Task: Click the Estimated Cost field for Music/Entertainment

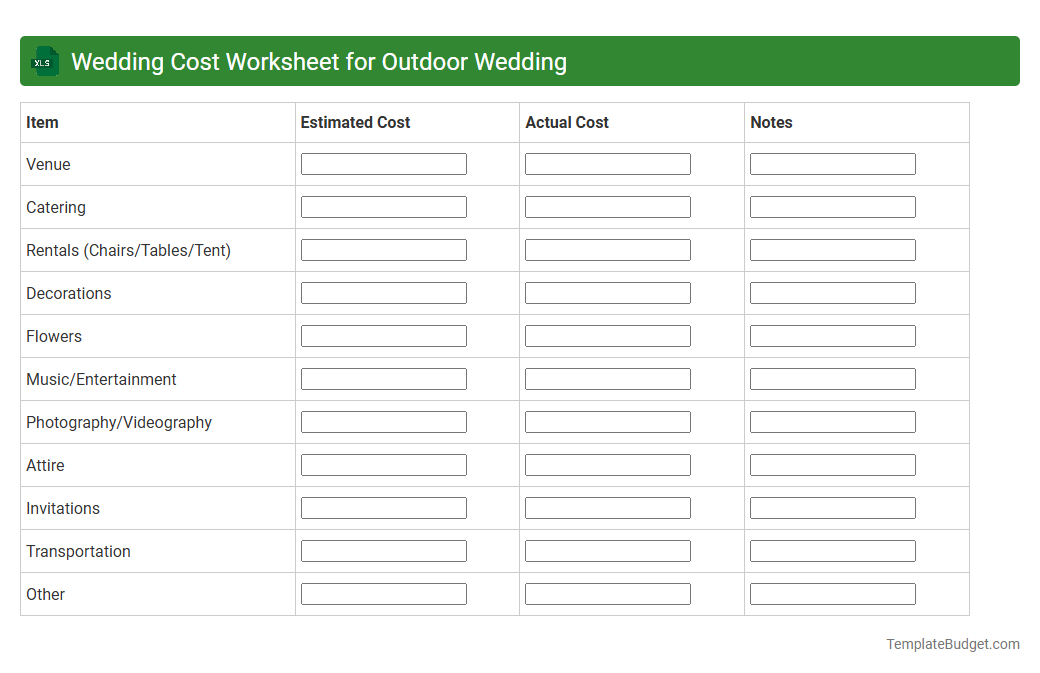Action: pos(383,378)
